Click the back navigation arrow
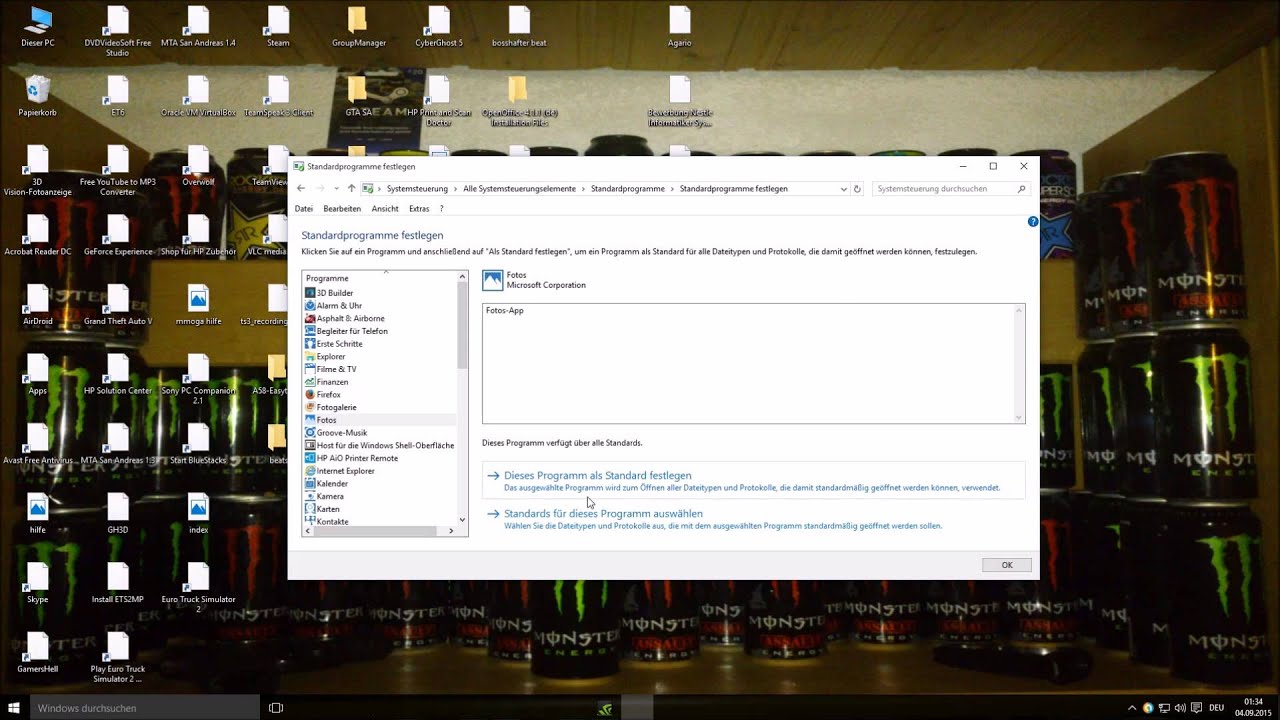 click(x=301, y=188)
